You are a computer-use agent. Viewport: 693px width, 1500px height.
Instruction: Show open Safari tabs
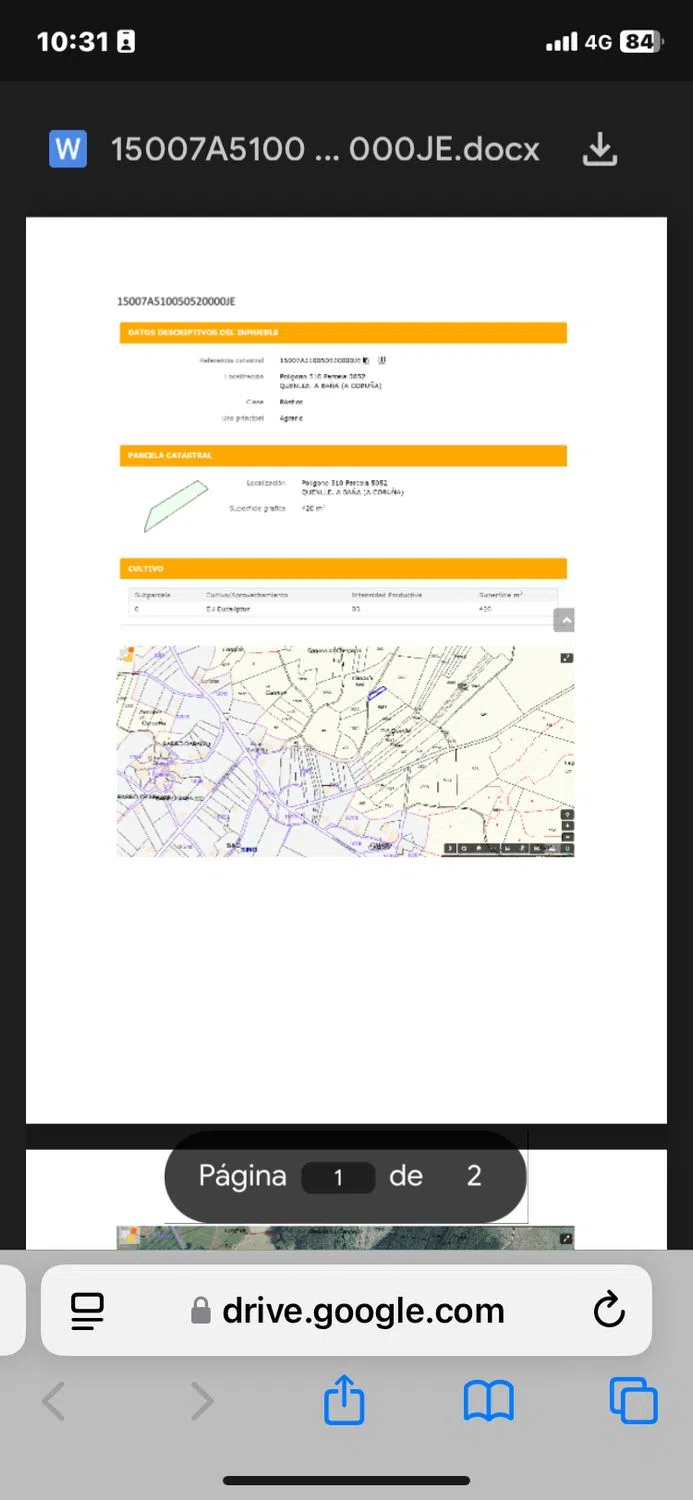pos(633,1400)
